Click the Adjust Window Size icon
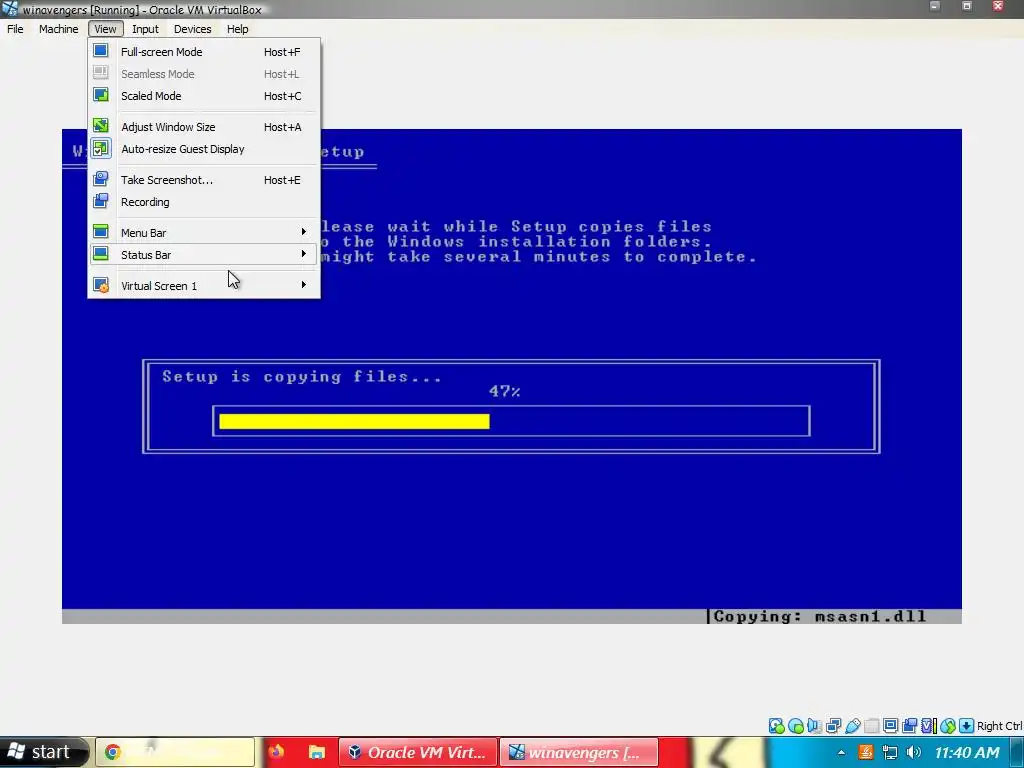1024x768 pixels. [101, 126]
